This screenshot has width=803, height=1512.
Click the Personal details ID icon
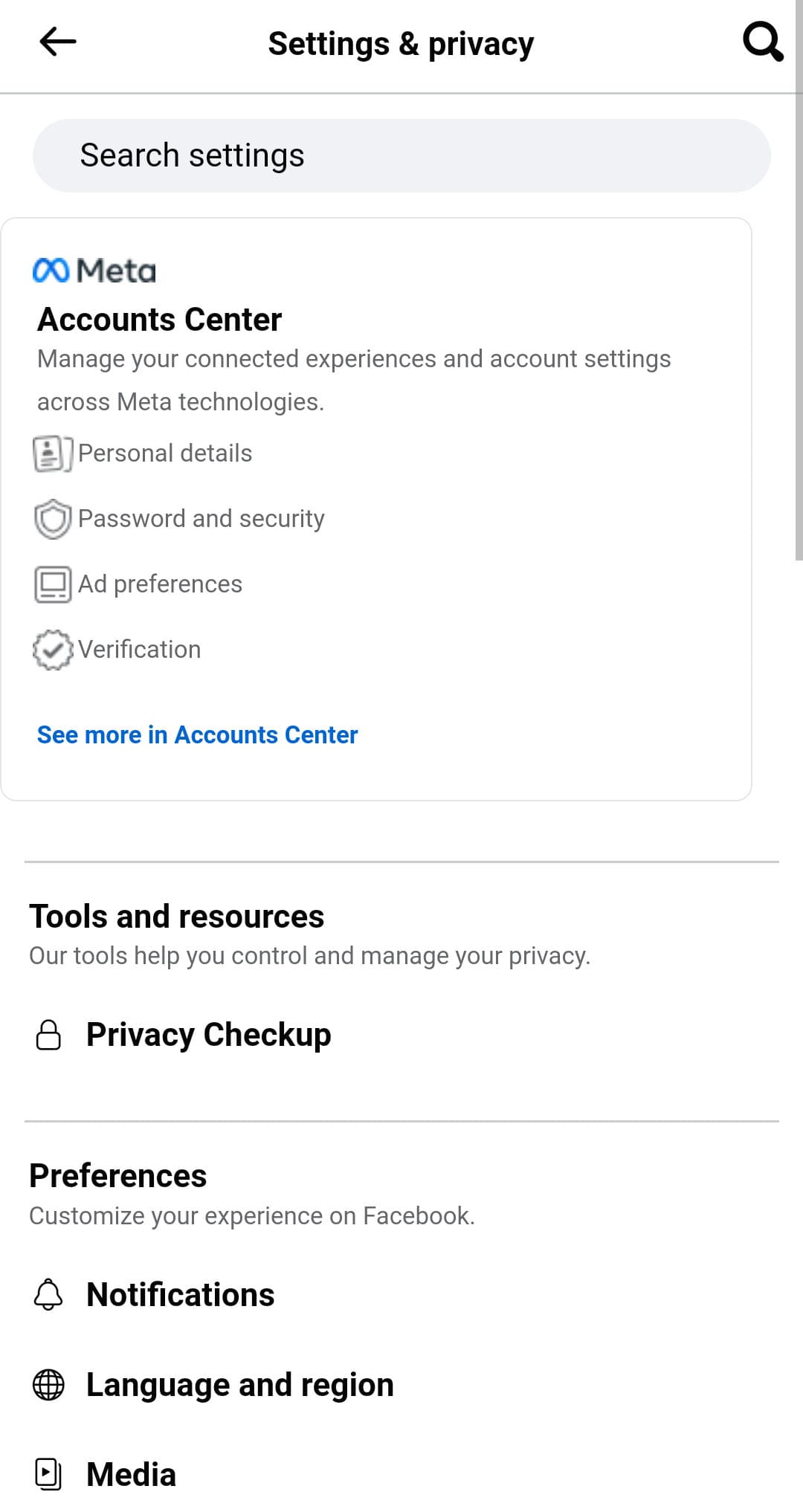tap(52, 453)
